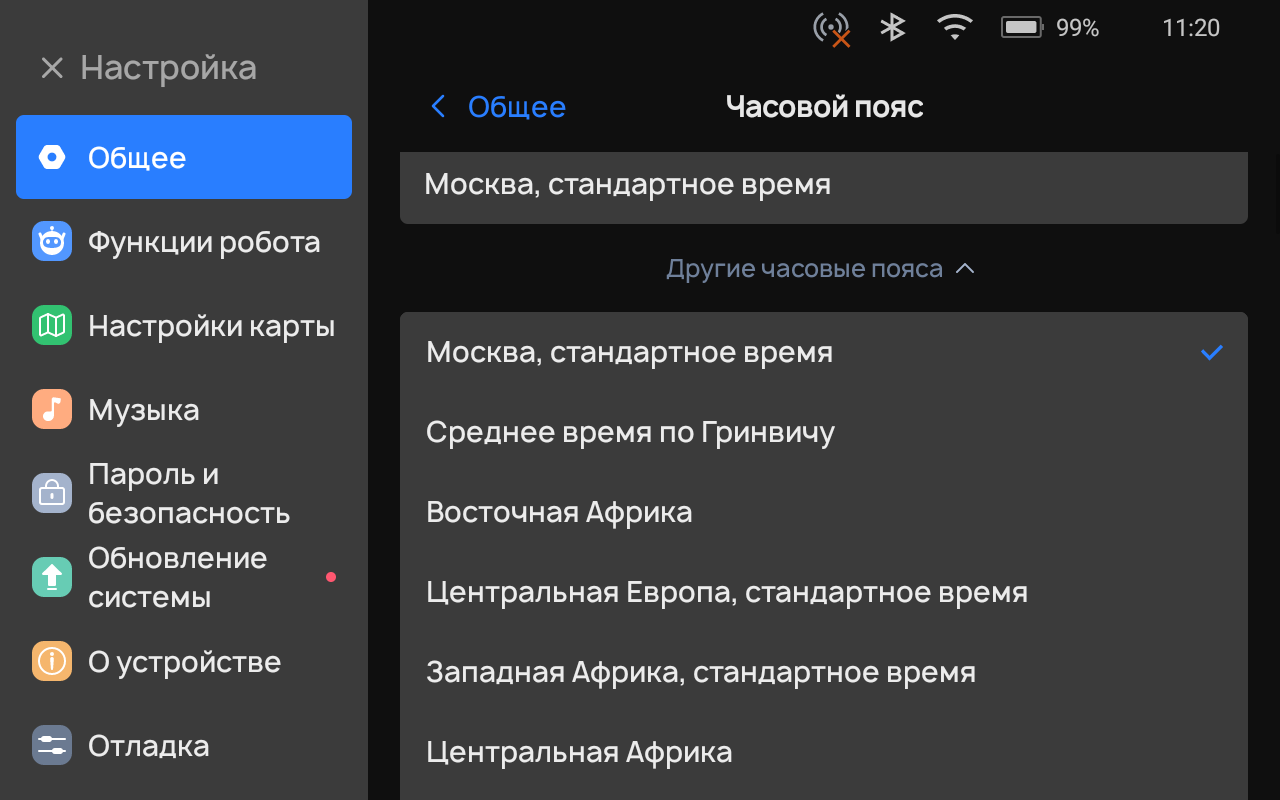Open the current timezone field at top
Viewport: 1280px width, 800px height.
pos(822,186)
